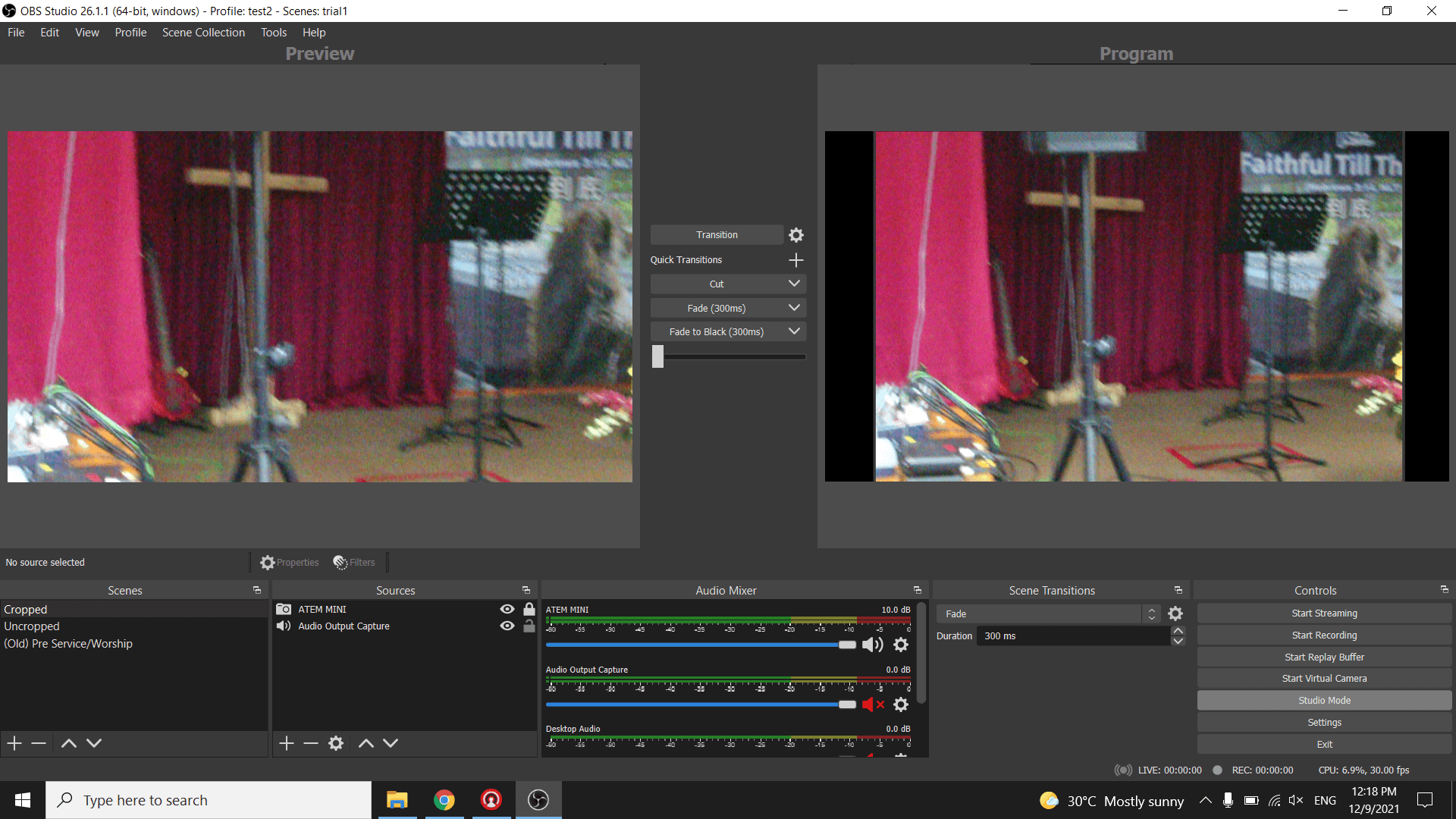Screen dimensions: 1456x819
Task: Unmute the Audio Output Capture speaker icon
Action: (x=873, y=704)
